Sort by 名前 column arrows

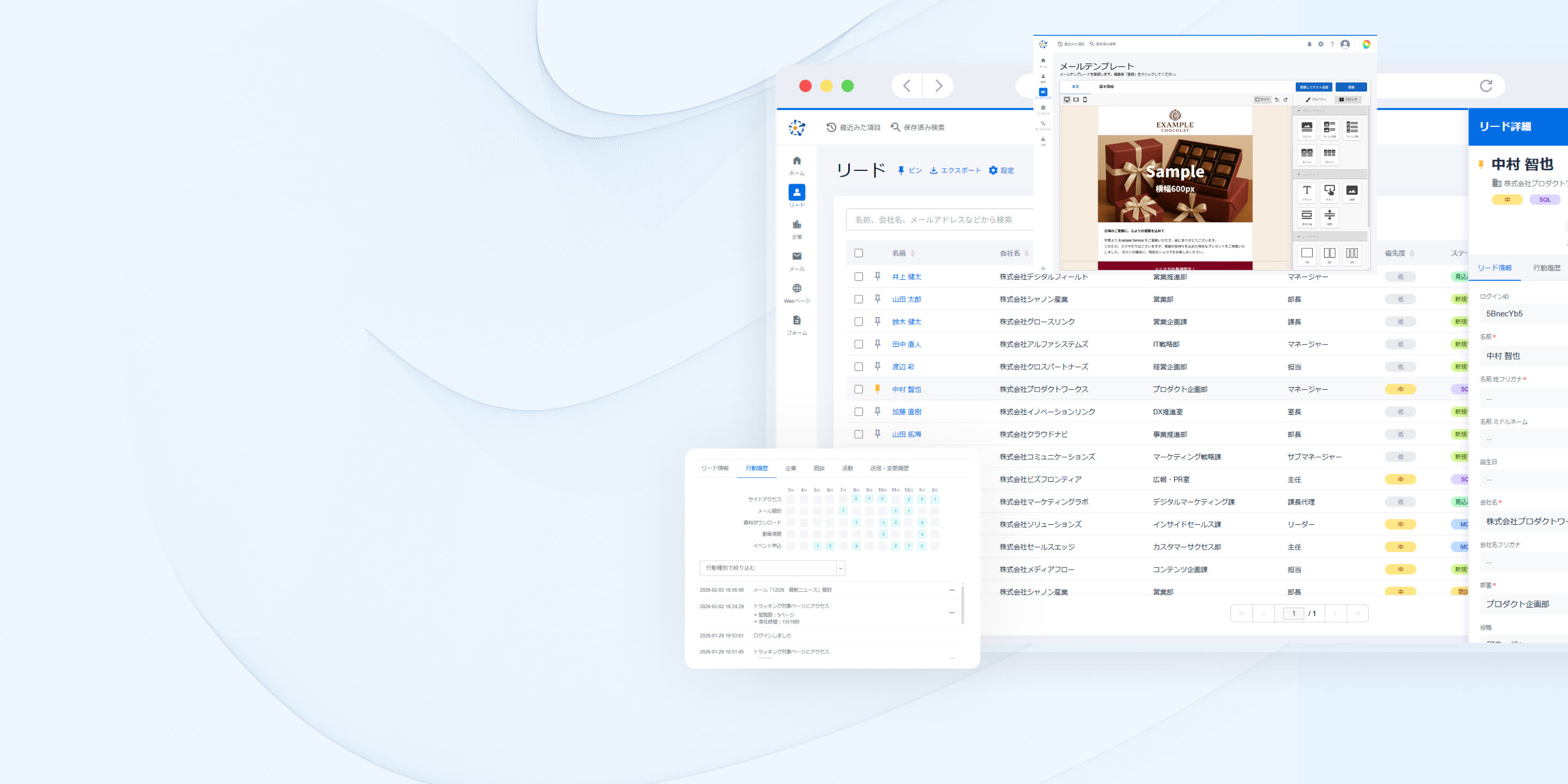[912, 253]
